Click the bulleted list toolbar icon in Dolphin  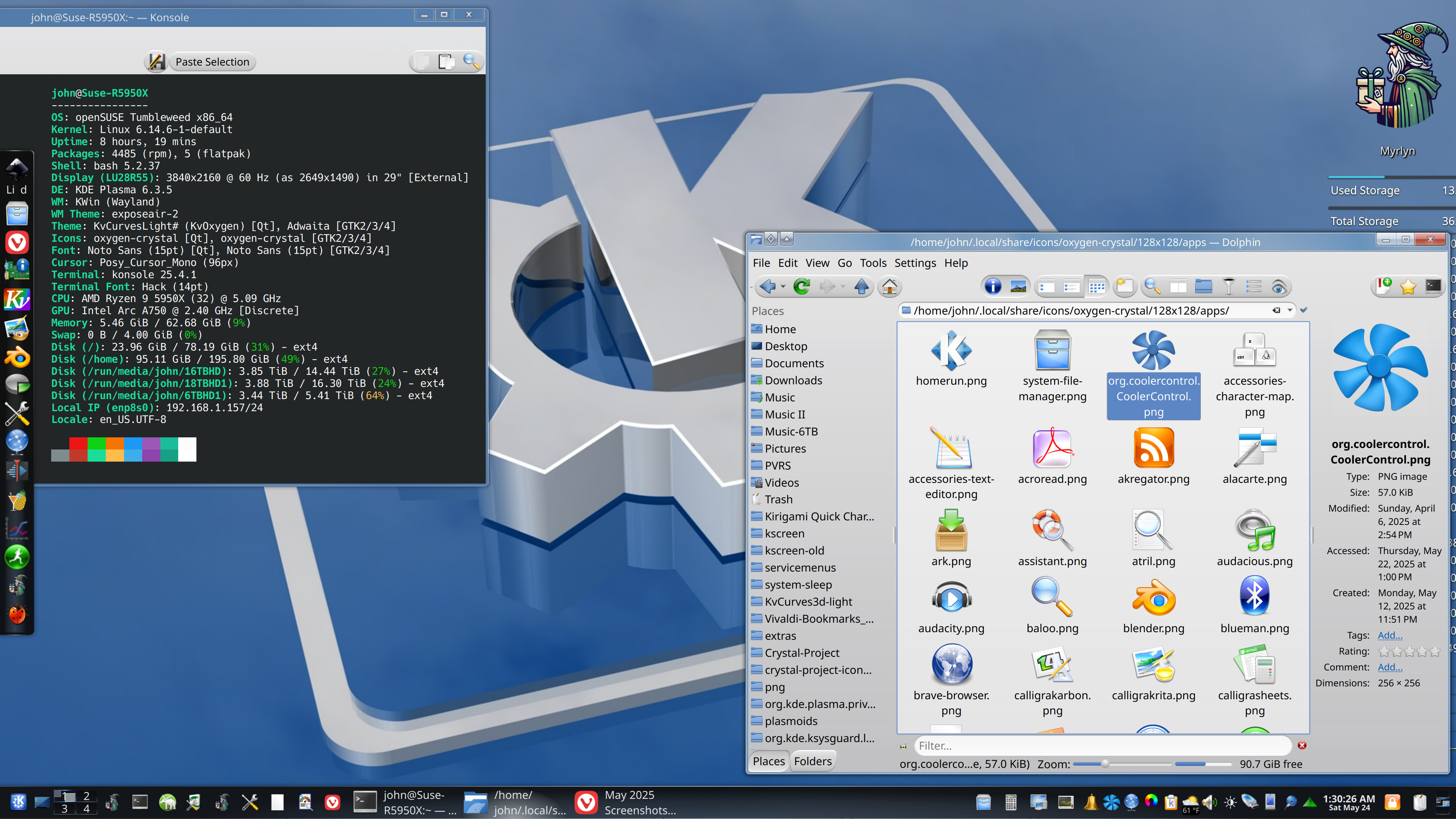click(1254, 287)
